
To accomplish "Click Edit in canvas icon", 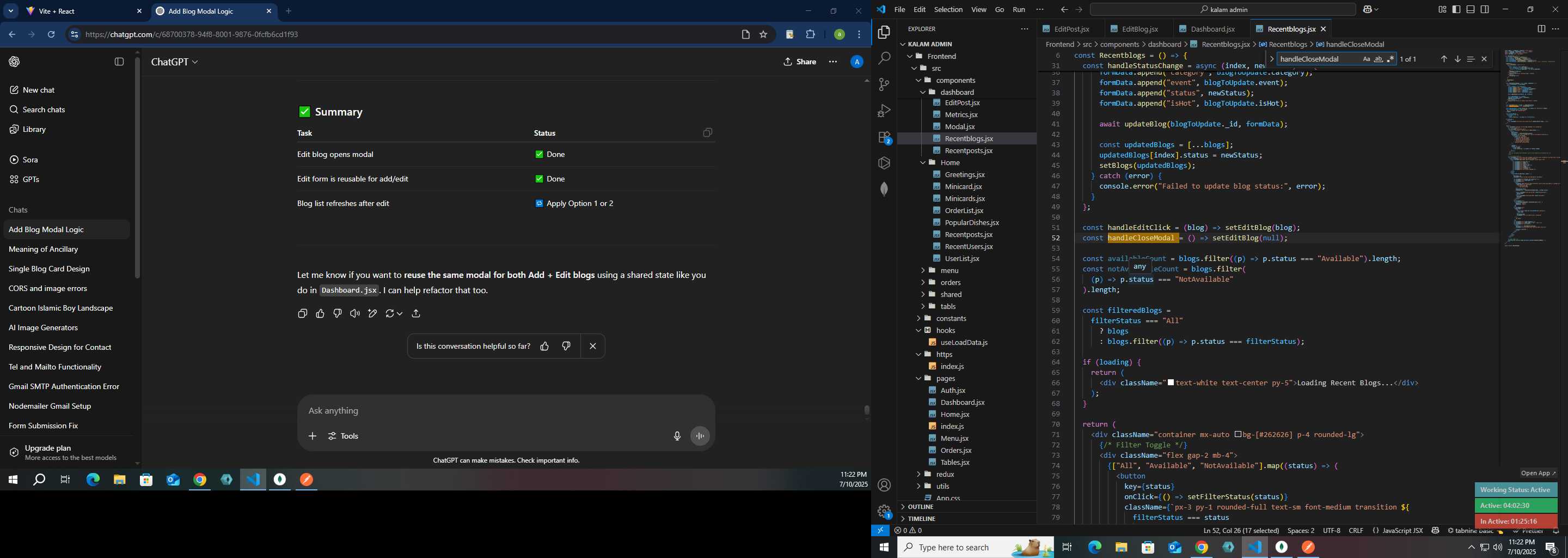I will pyautogui.click(x=372, y=313).
